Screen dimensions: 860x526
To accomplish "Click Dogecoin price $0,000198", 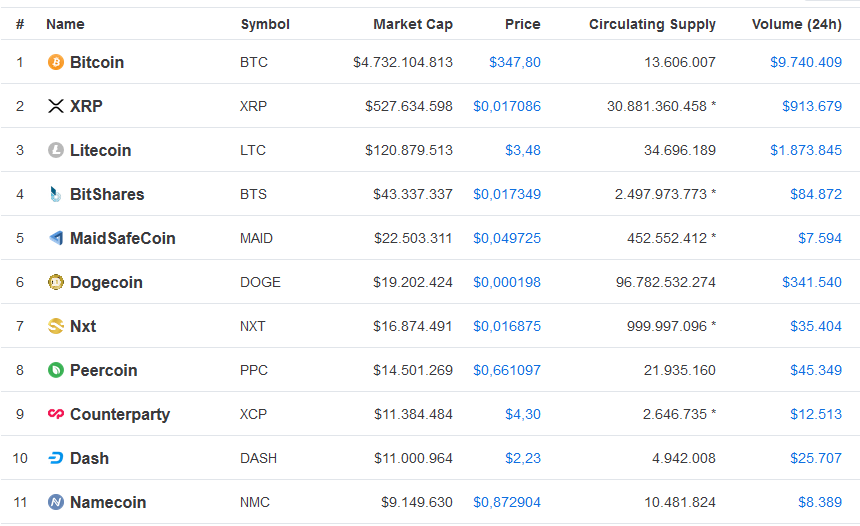I will click(x=507, y=282).
